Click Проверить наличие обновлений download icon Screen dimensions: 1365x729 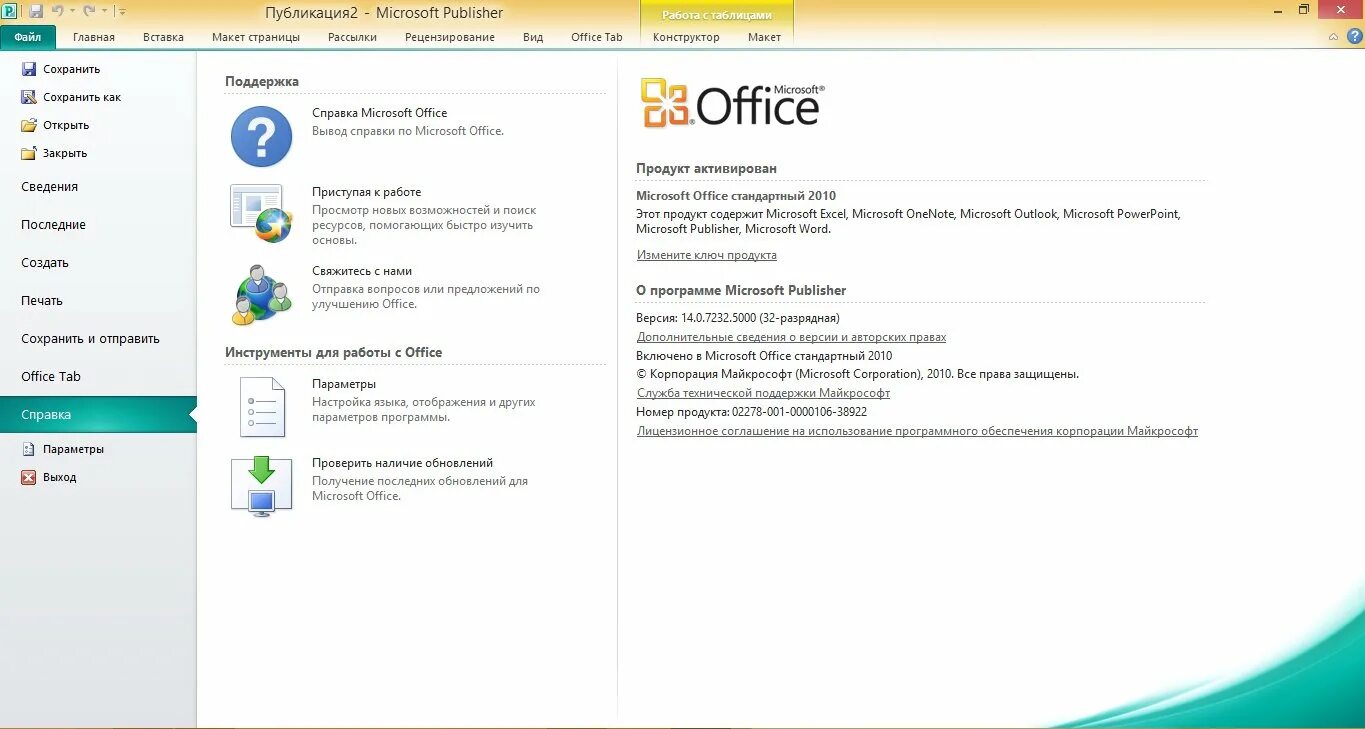[x=261, y=486]
